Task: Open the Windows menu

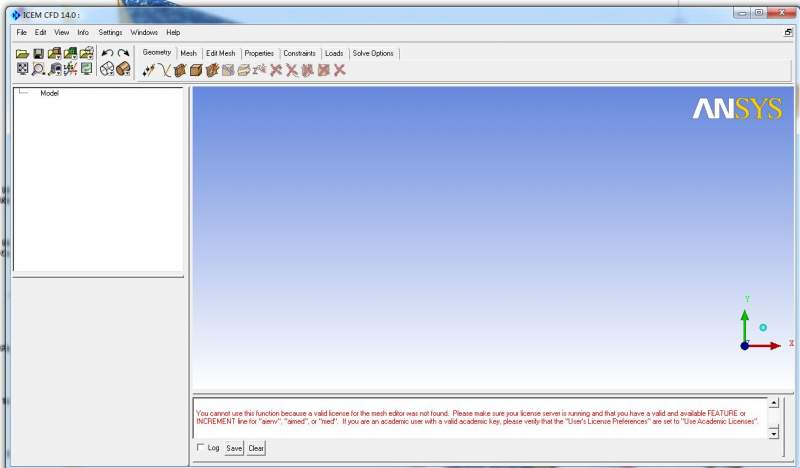Action: [144, 32]
